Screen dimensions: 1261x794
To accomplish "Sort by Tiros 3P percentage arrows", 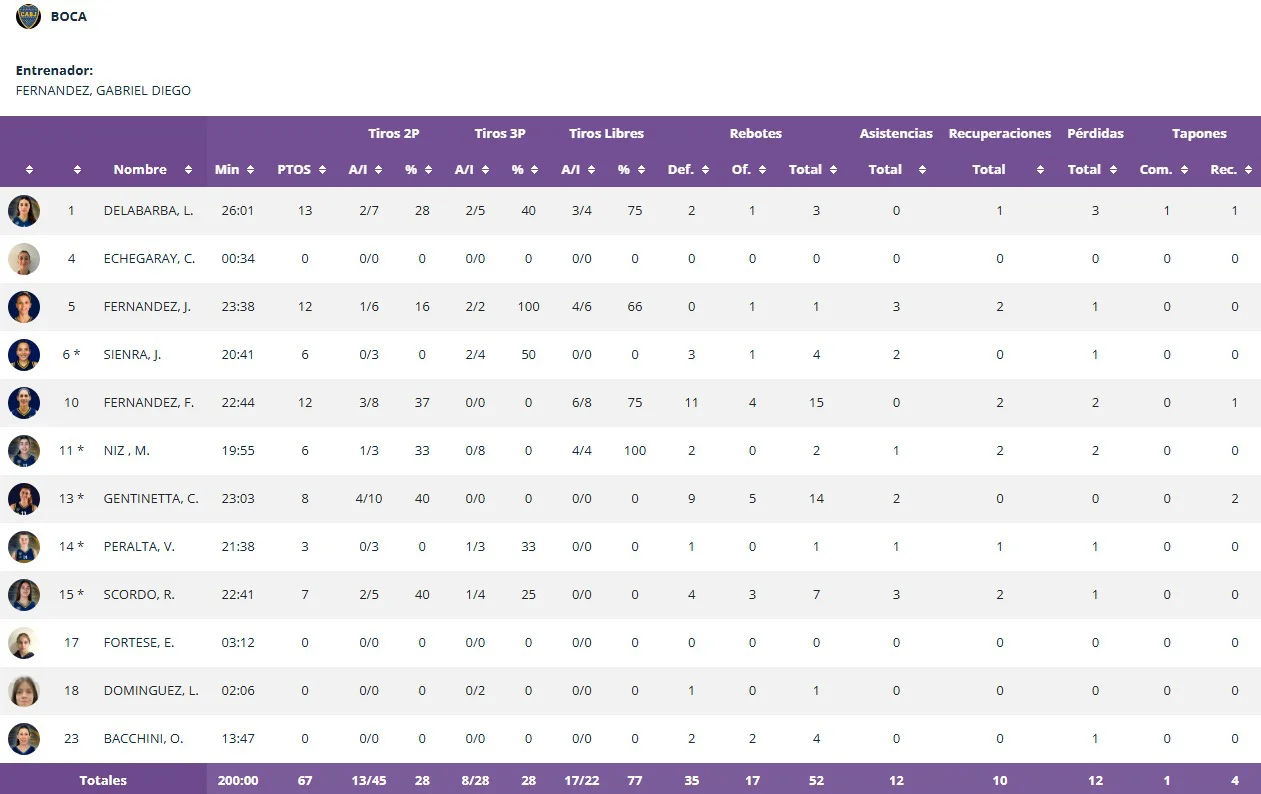I will pos(535,170).
